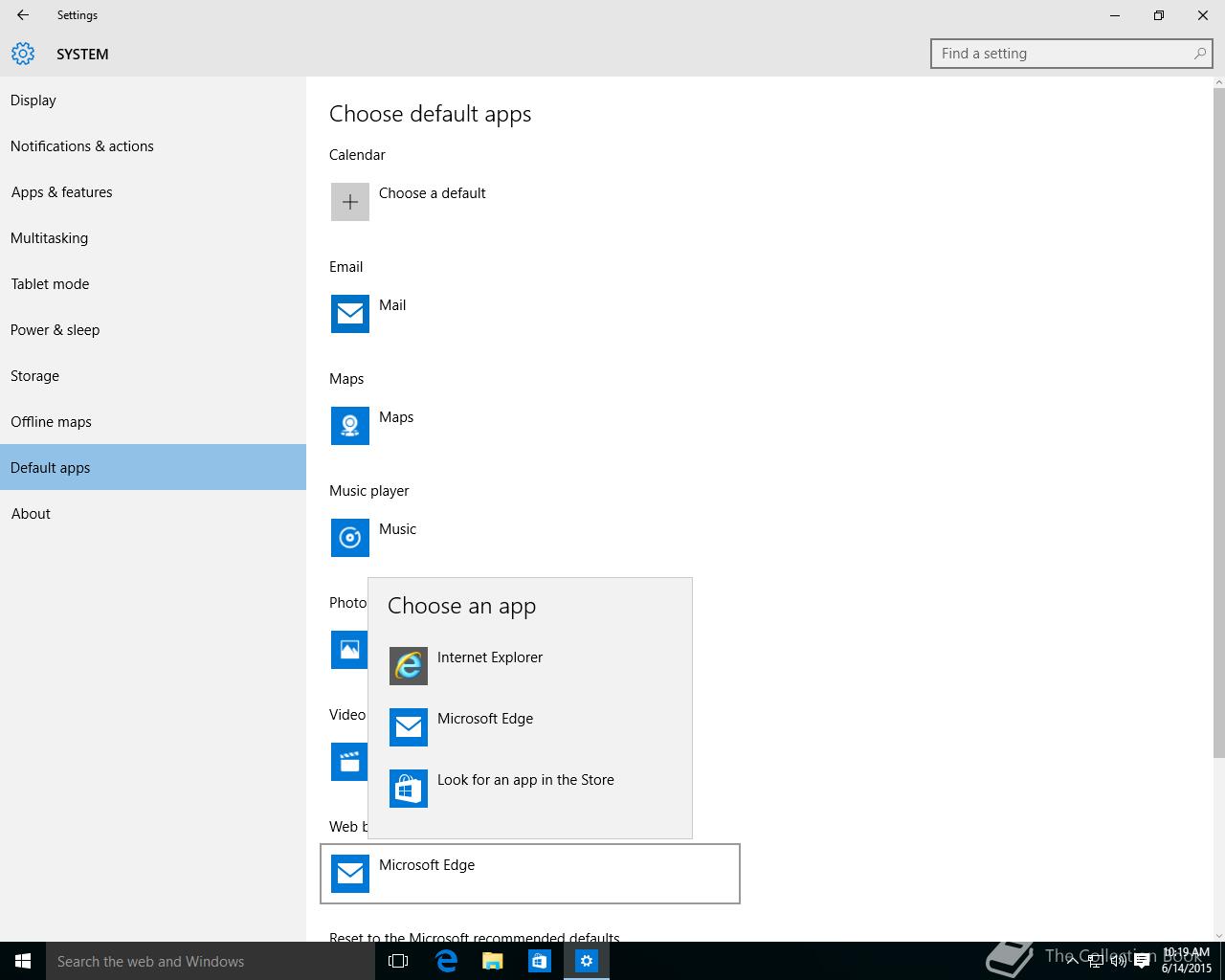This screenshot has height=980, width=1225.
Task: Click the Mail label under Email
Action: pyautogui.click(x=392, y=305)
